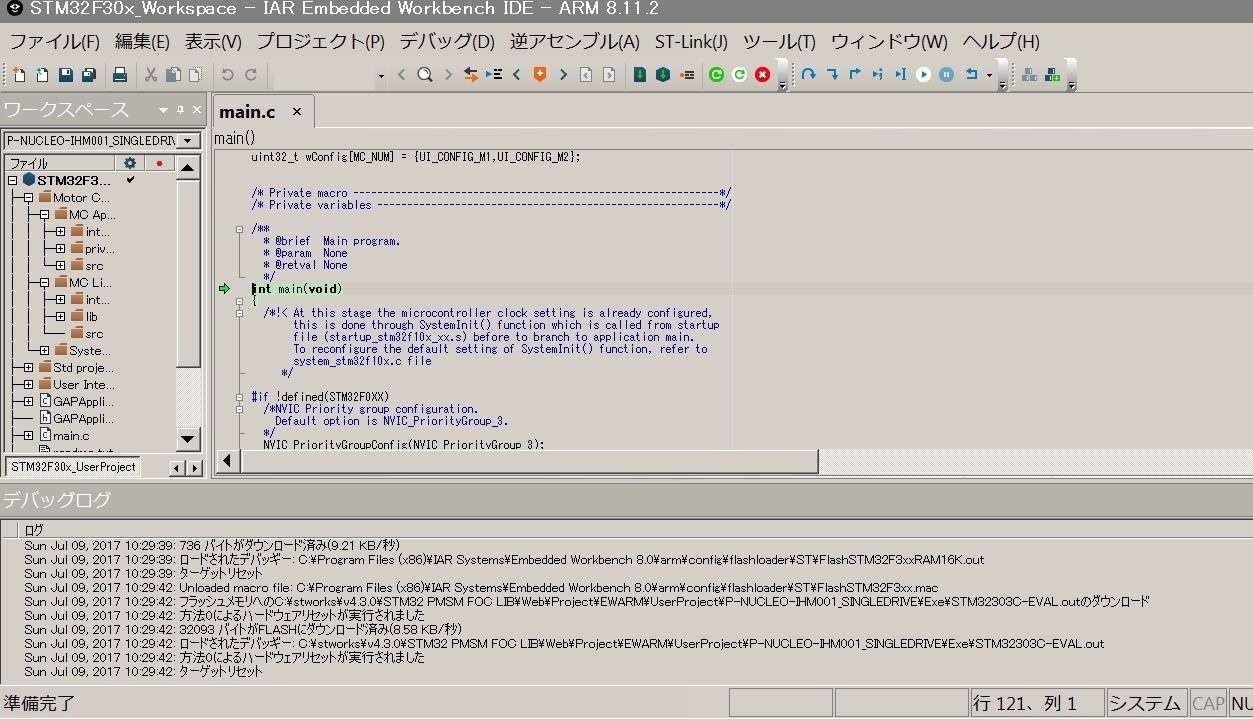Open the workspace panel options dropdown

tap(163, 110)
